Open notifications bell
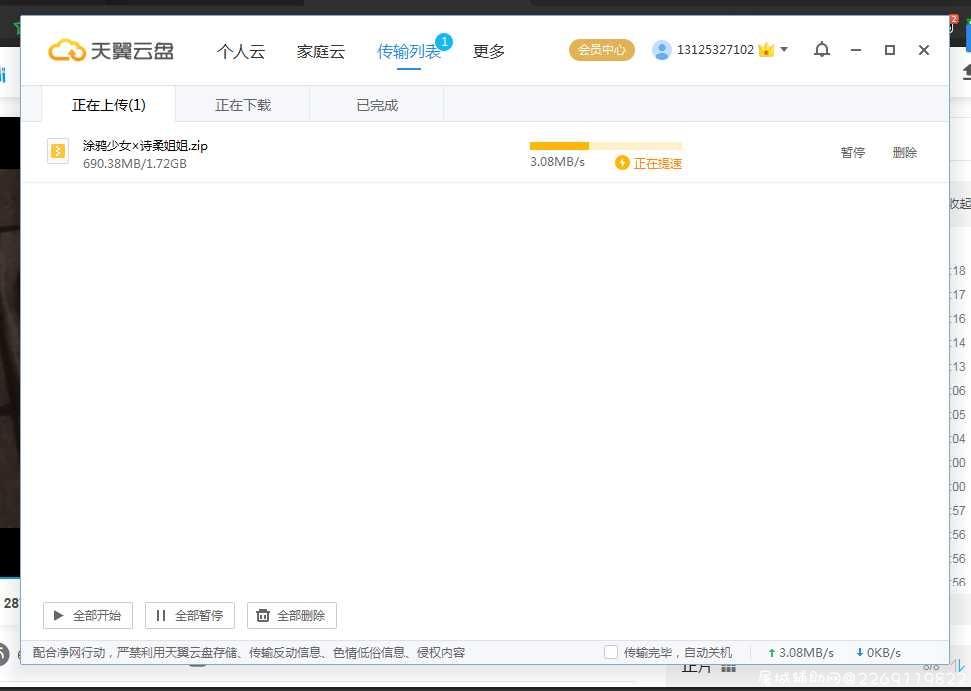 [822, 50]
